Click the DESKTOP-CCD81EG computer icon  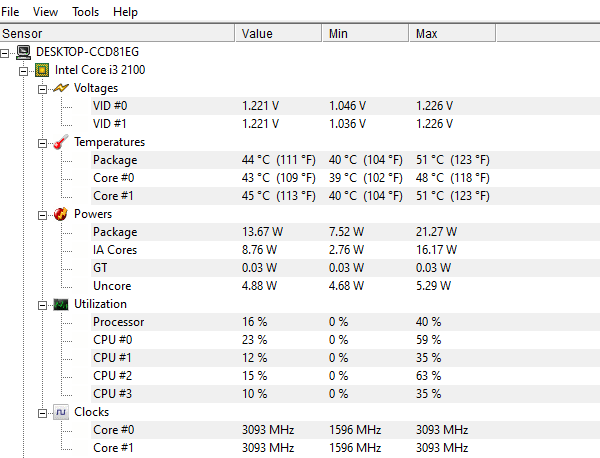pos(24,52)
